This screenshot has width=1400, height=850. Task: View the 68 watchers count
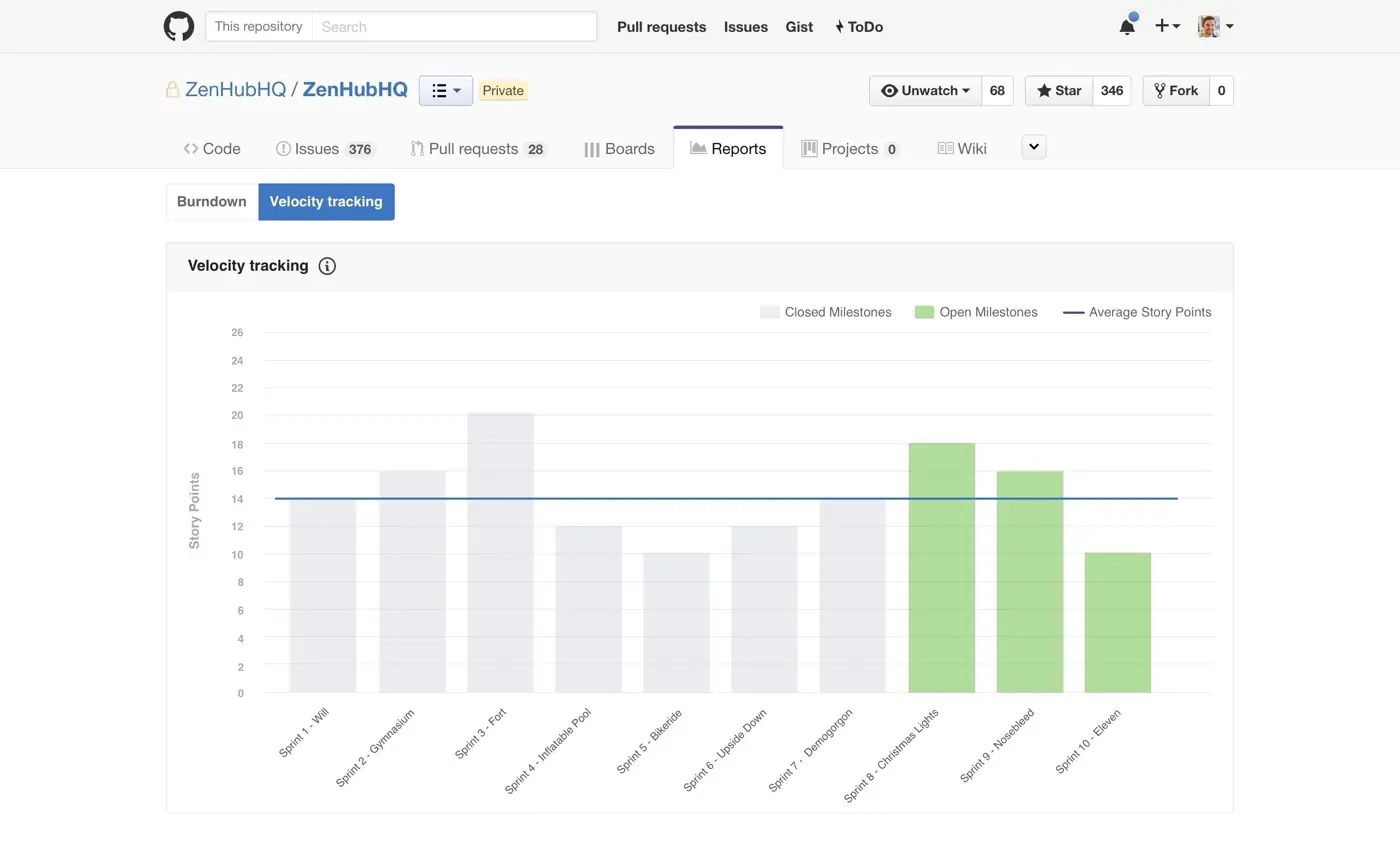pos(997,90)
